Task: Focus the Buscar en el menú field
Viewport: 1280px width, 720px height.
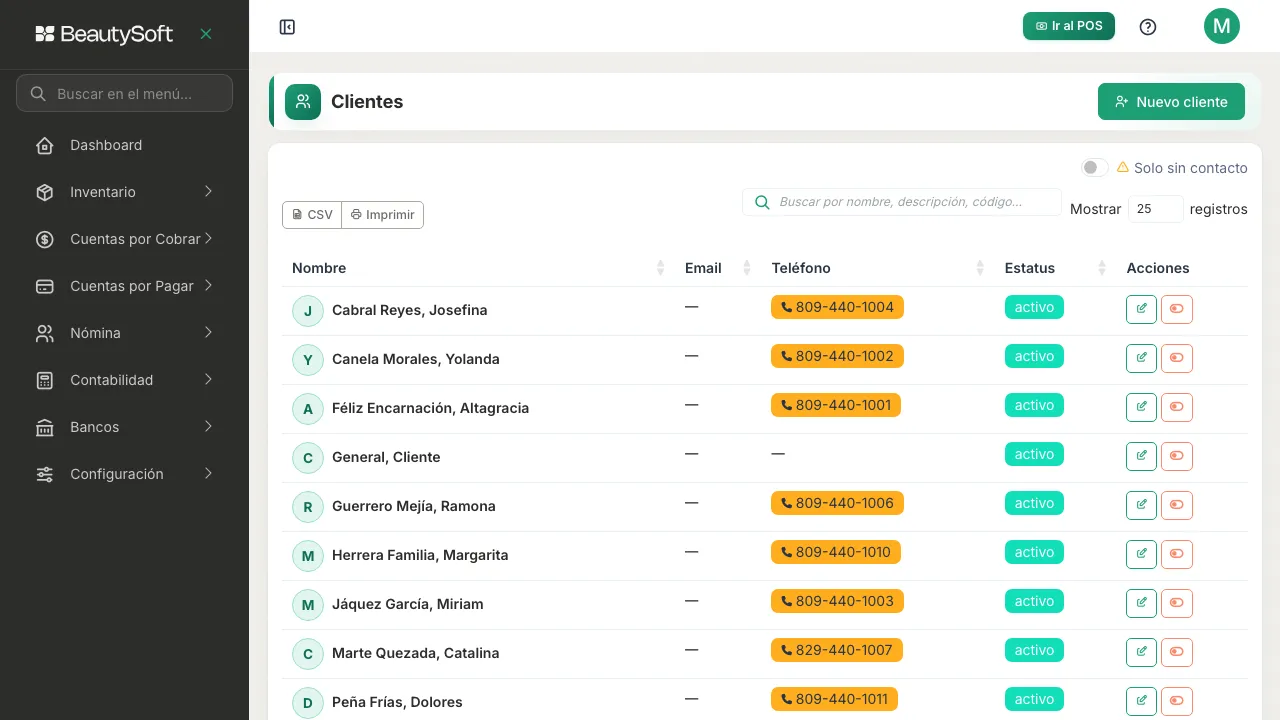Action: click(x=124, y=93)
